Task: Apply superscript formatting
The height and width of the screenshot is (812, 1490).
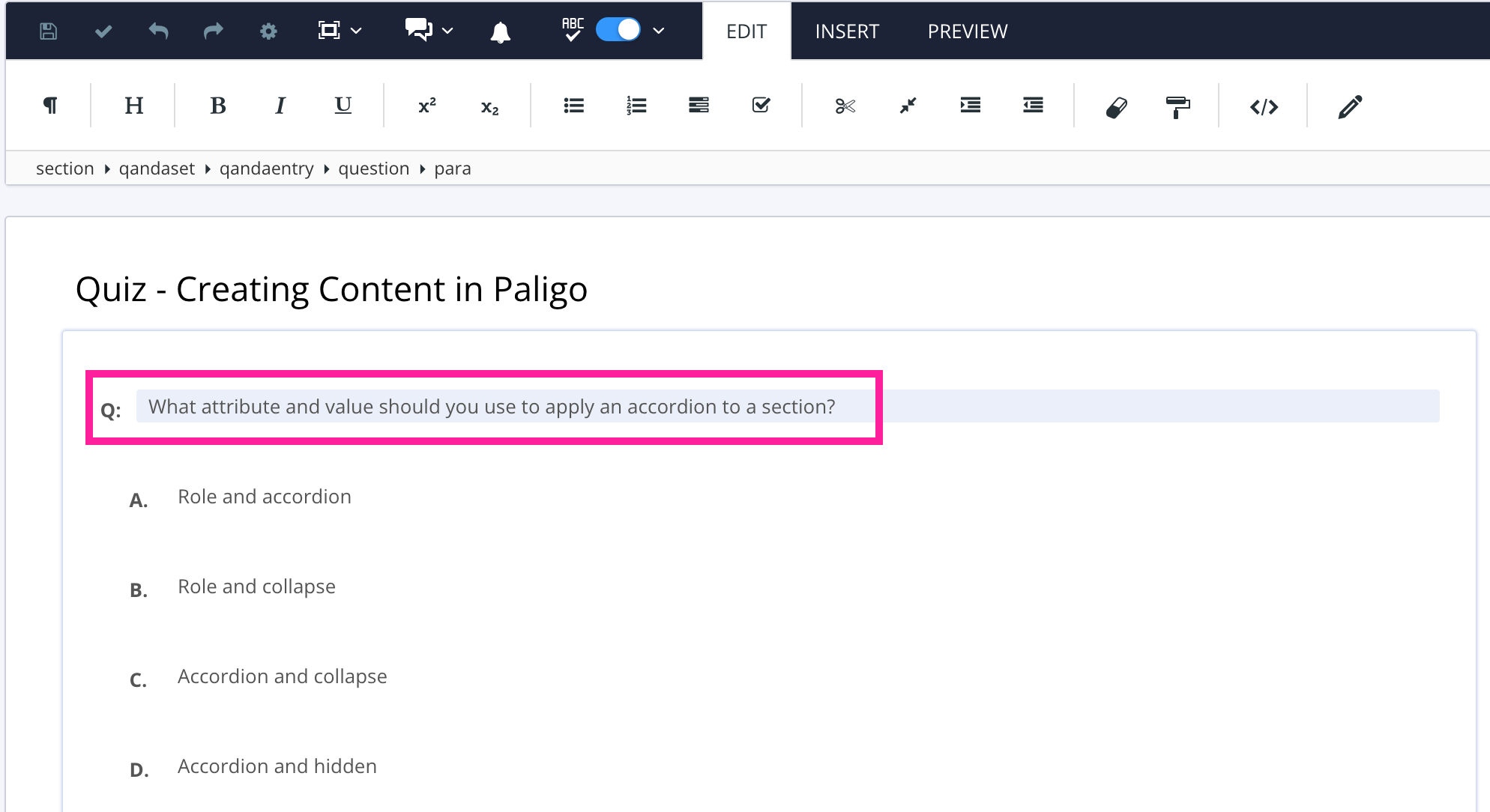Action: coord(426,105)
